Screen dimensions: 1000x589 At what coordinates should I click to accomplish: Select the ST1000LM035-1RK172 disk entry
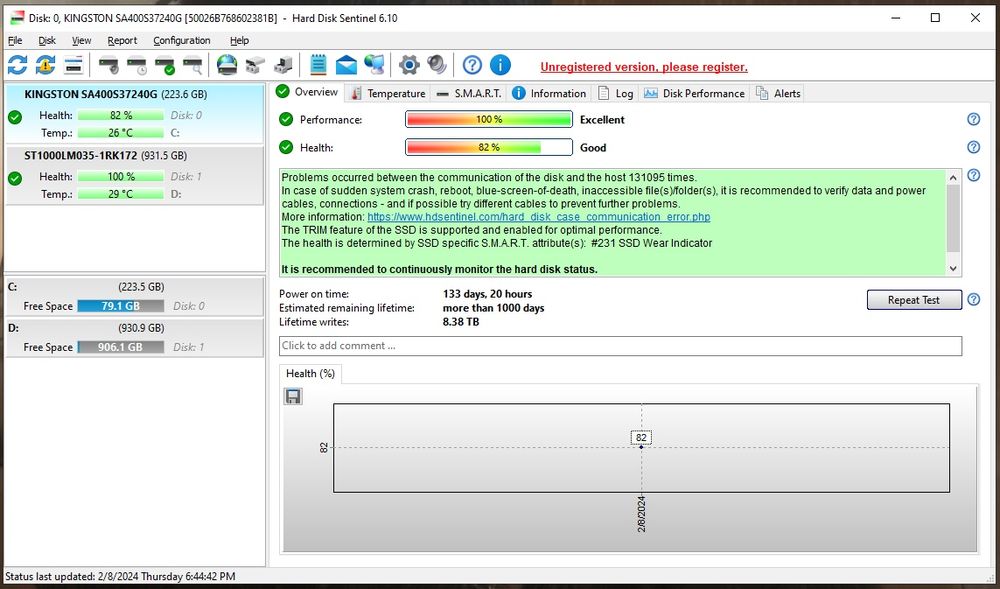134,175
